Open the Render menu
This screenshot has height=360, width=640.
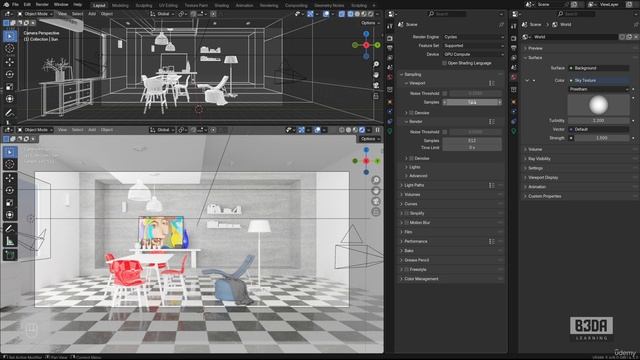[x=42, y=4]
